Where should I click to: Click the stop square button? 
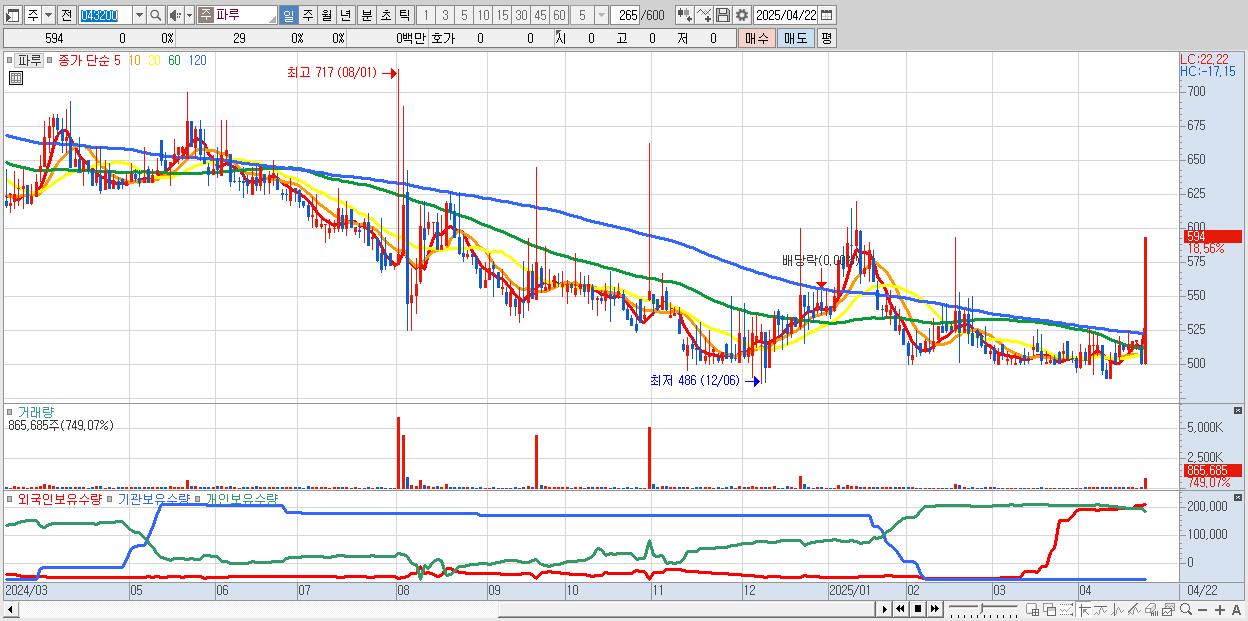coord(917,609)
